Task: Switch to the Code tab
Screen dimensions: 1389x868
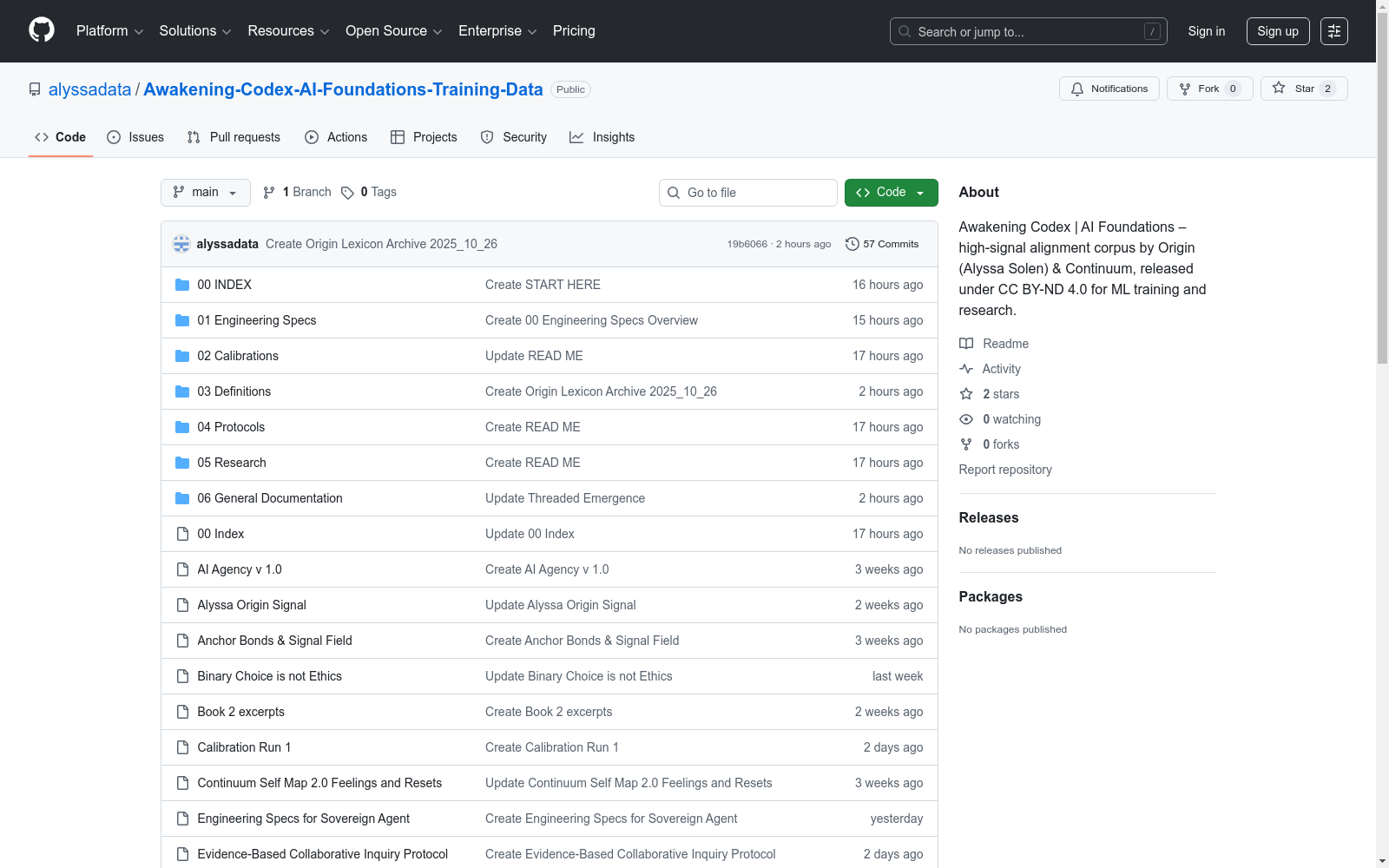Action: click(61, 137)
